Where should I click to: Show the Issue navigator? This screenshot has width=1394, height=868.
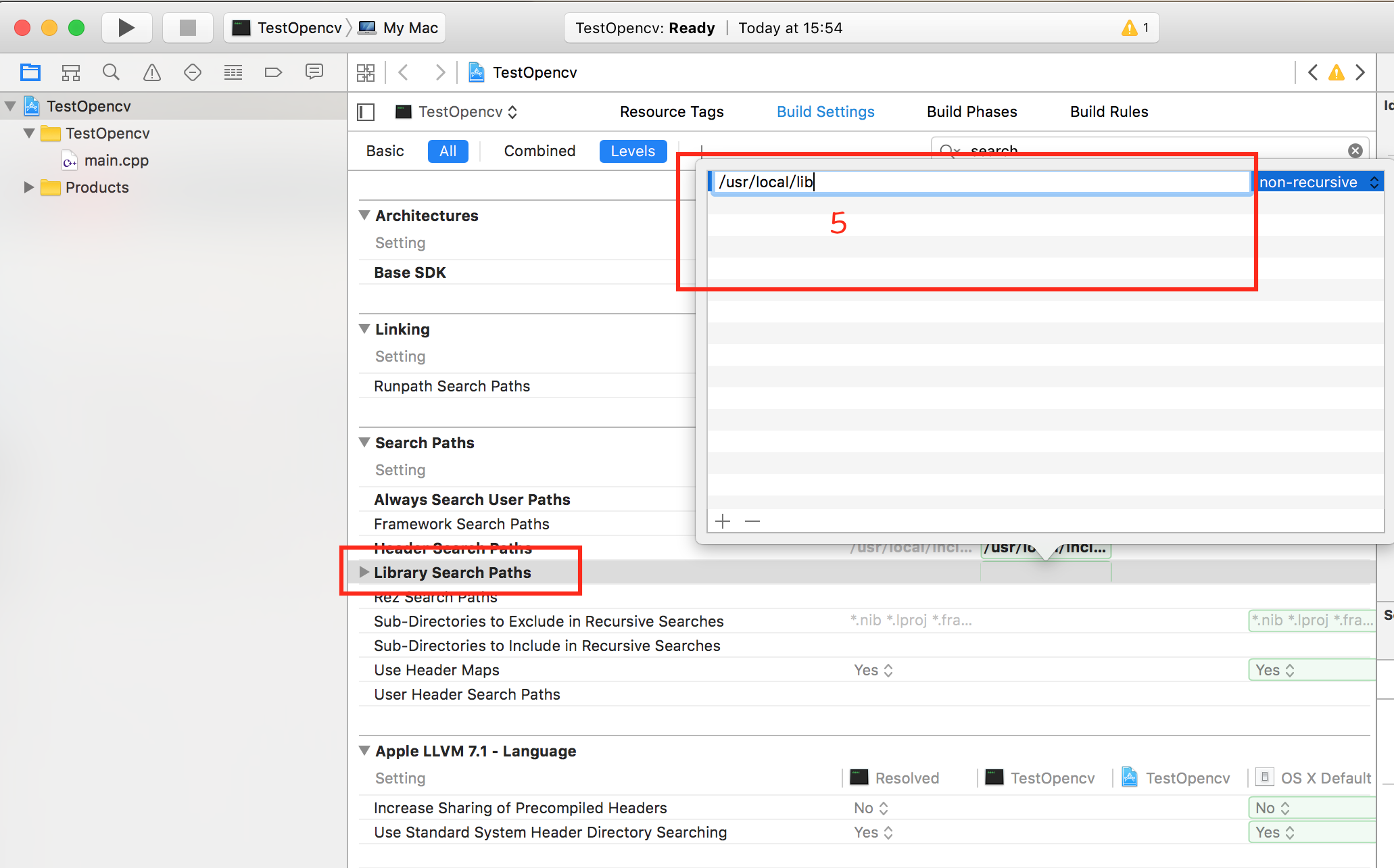[x=152, y=72]
